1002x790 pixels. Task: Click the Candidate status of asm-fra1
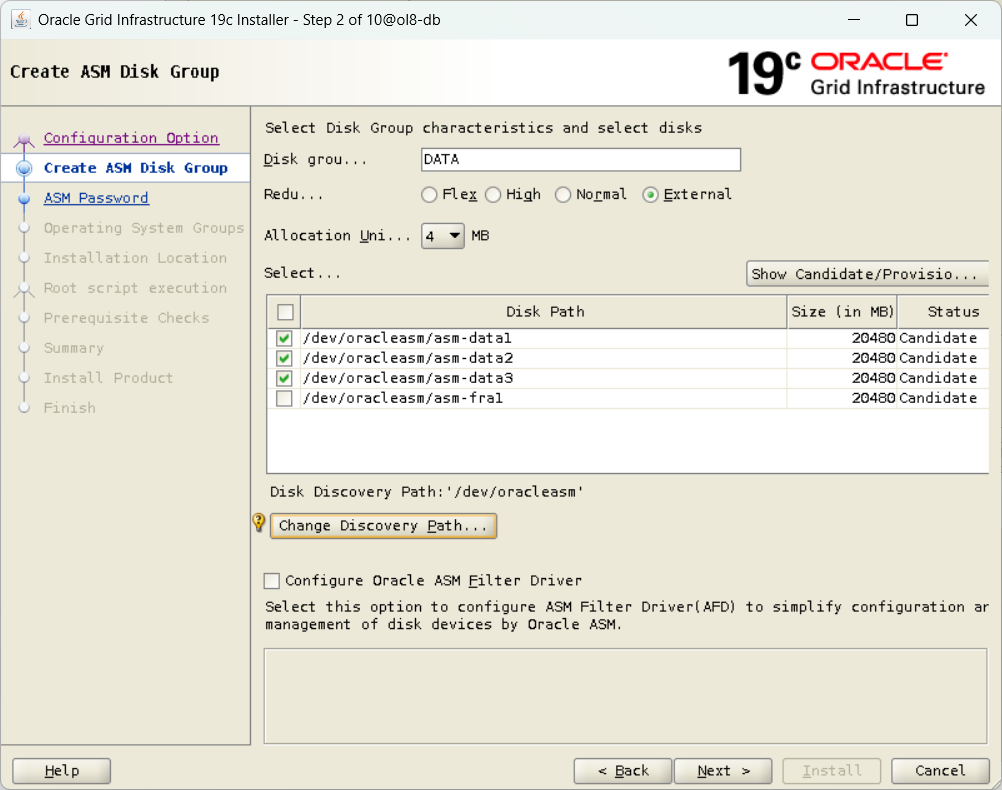938,398
